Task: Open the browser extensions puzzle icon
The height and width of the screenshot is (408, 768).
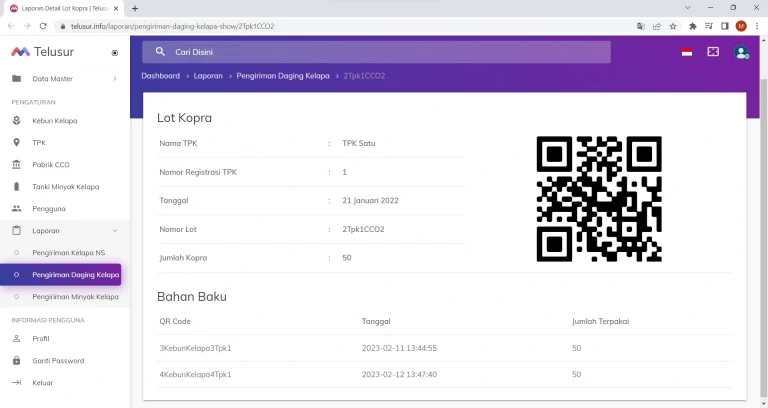Action: pos(693,26)
